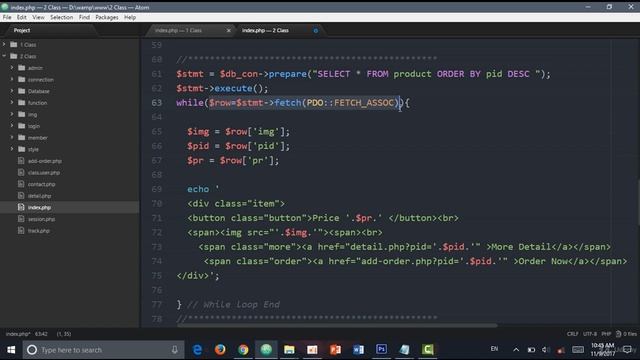
Task: Click the vertical scrollbar thumb of the editor
Action: click(638, 202)
